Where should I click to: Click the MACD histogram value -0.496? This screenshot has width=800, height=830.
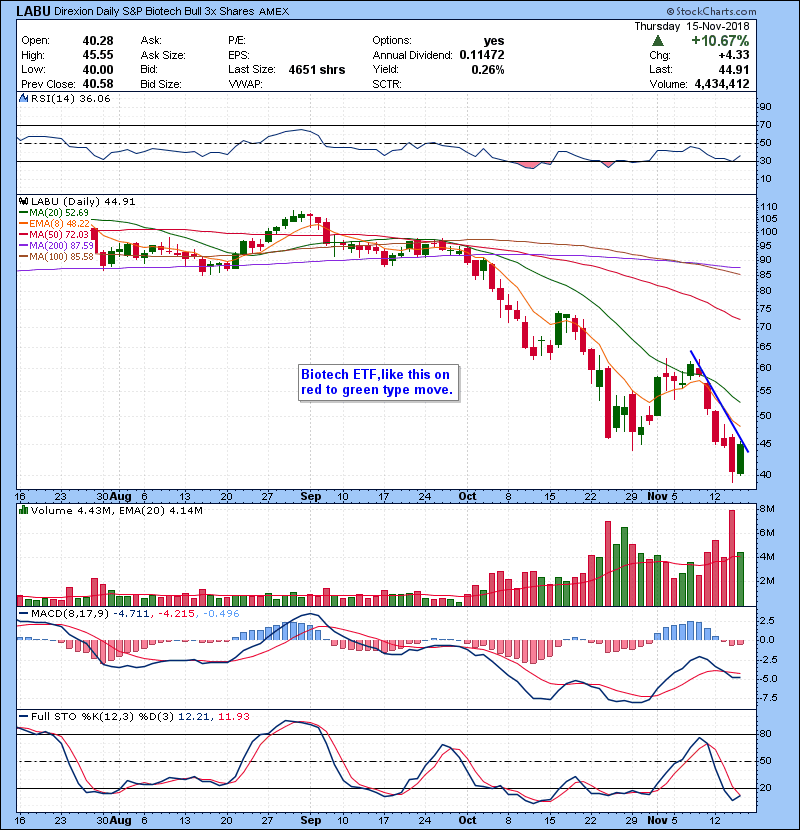tap(220, 614)
